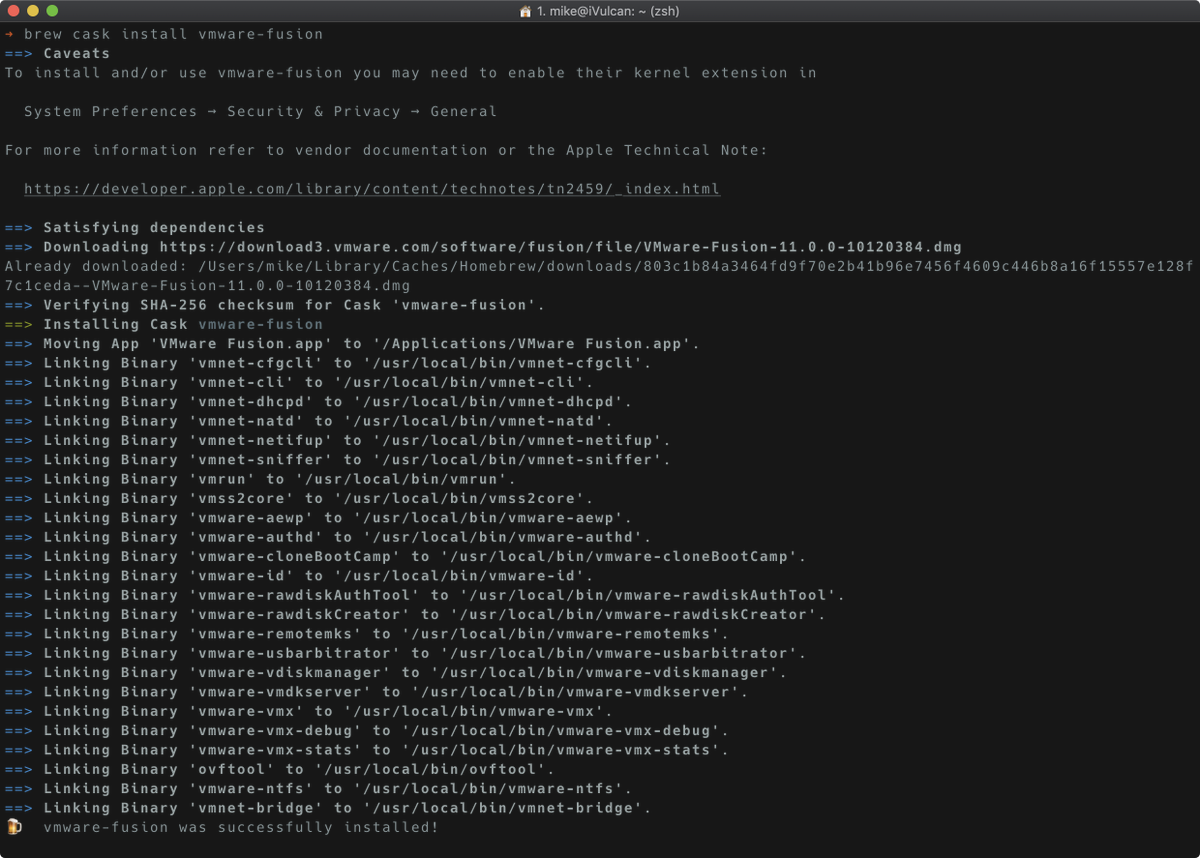Click the Linking Binary 'ovftool' line
Viewport: 1200px width, 858px height.
(x=280, y=769)
